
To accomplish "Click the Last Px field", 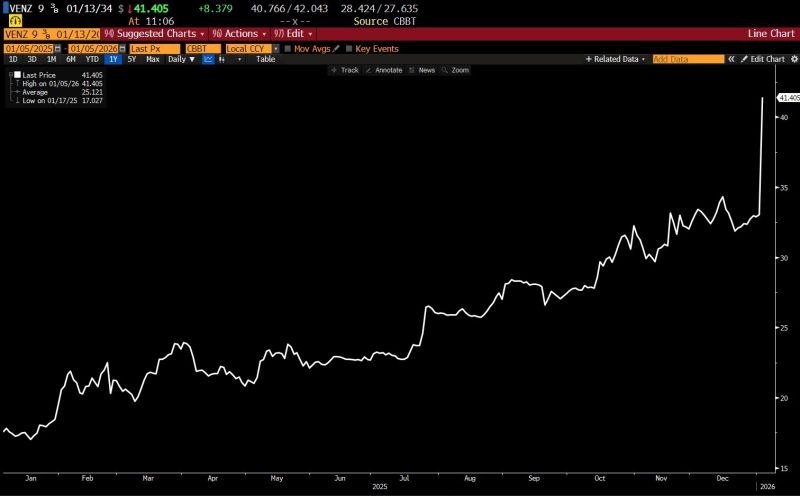I will 154,48.
